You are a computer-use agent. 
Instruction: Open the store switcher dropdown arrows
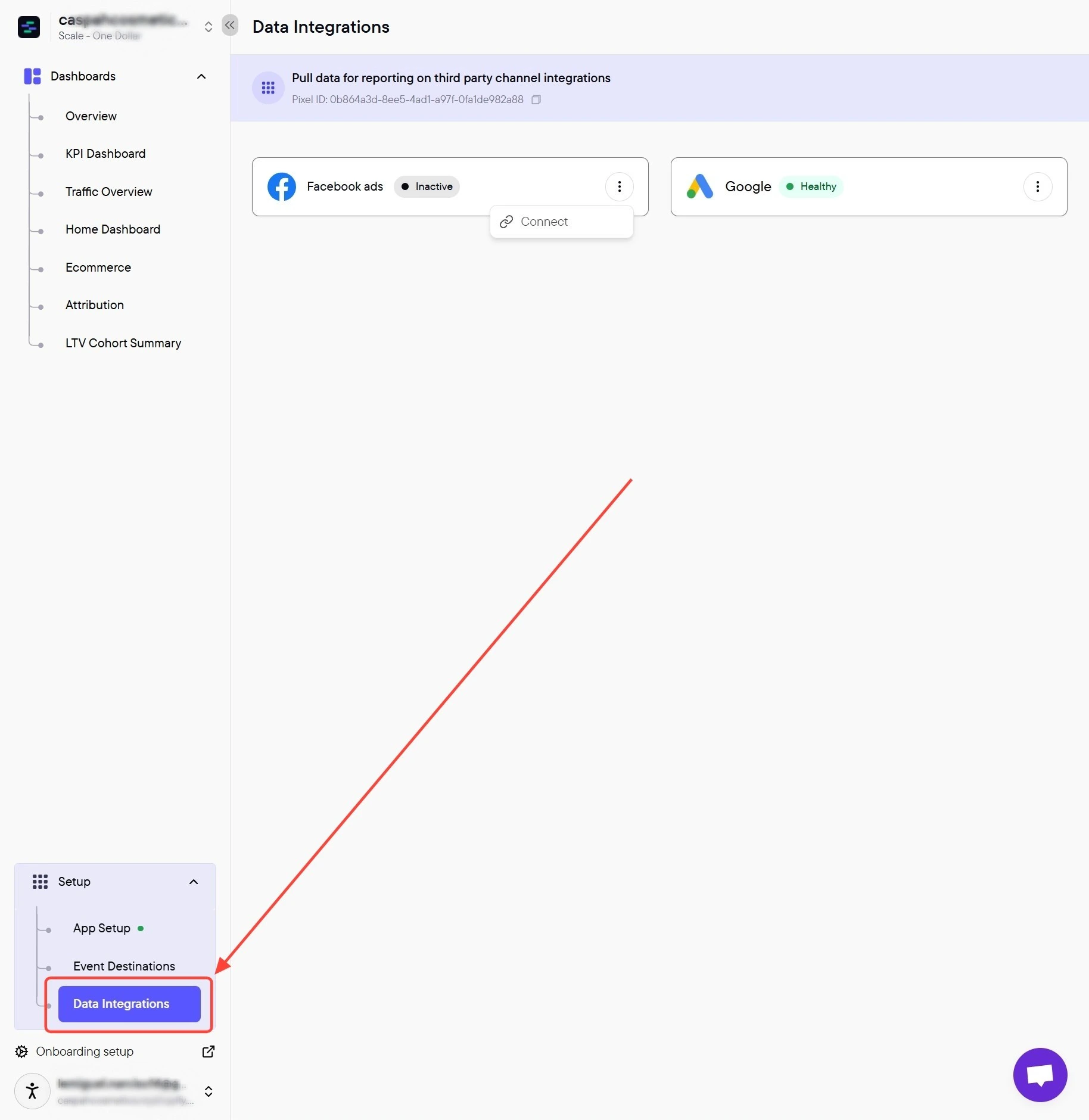pyautogui.click(x=208, y=27)
